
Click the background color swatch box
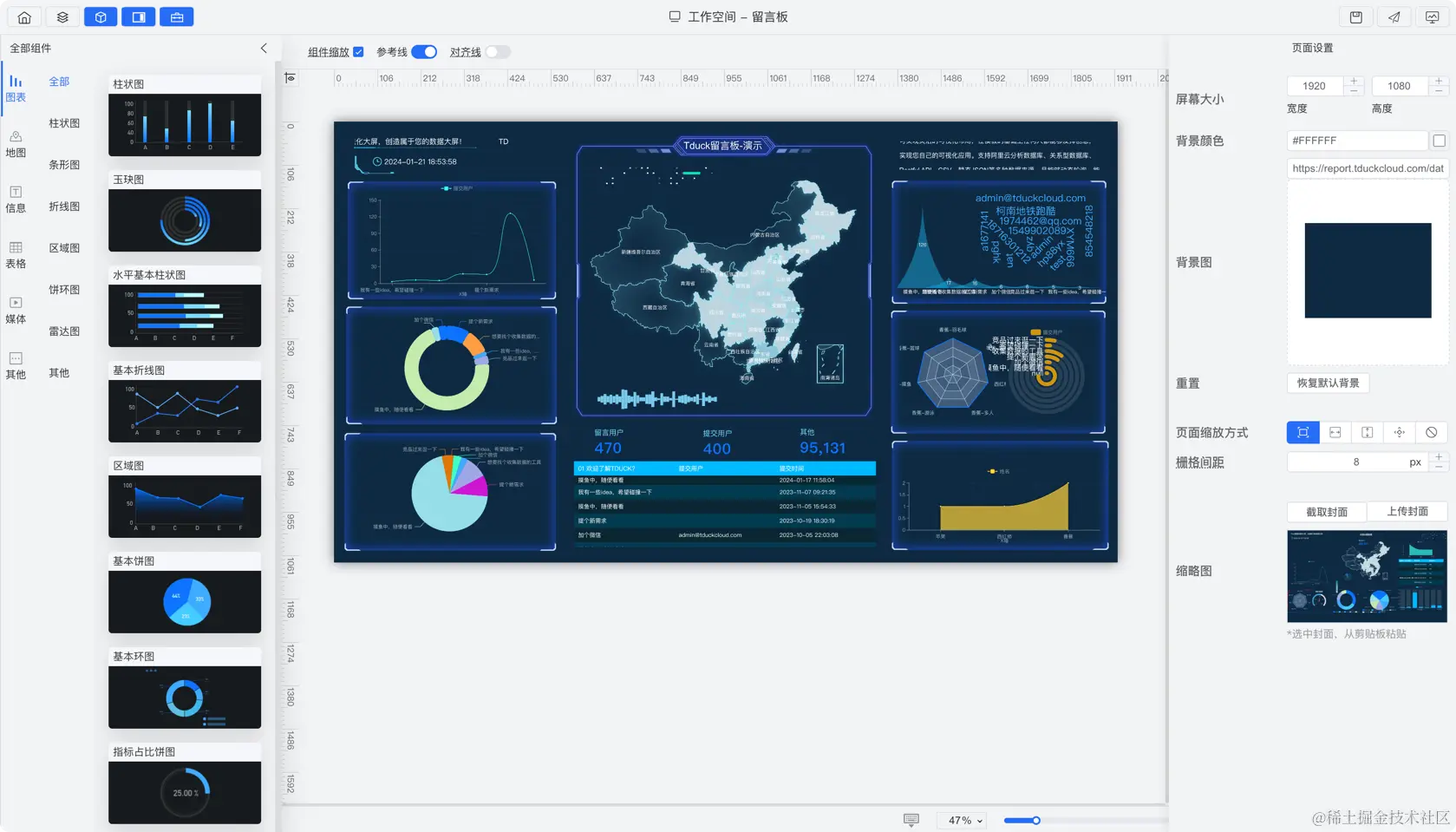(1440, 141)
